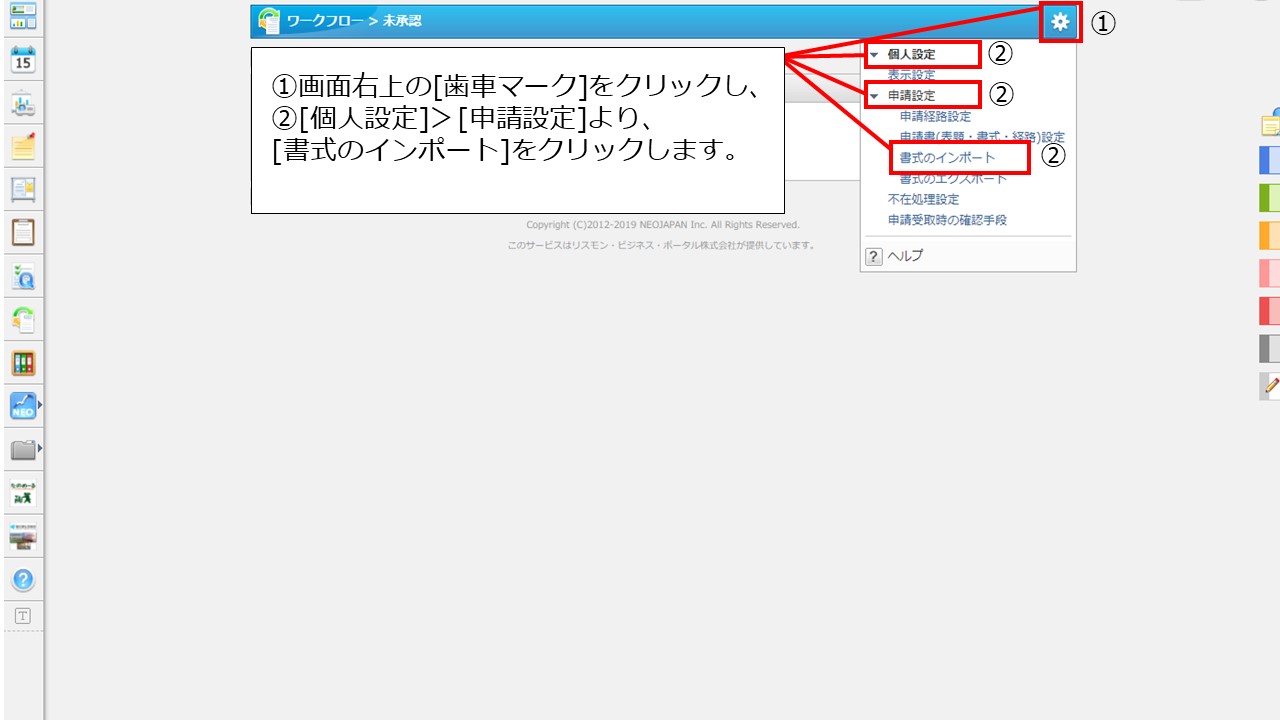
Task: Click the gear settings icon in header
Action: coord(1060,21)
